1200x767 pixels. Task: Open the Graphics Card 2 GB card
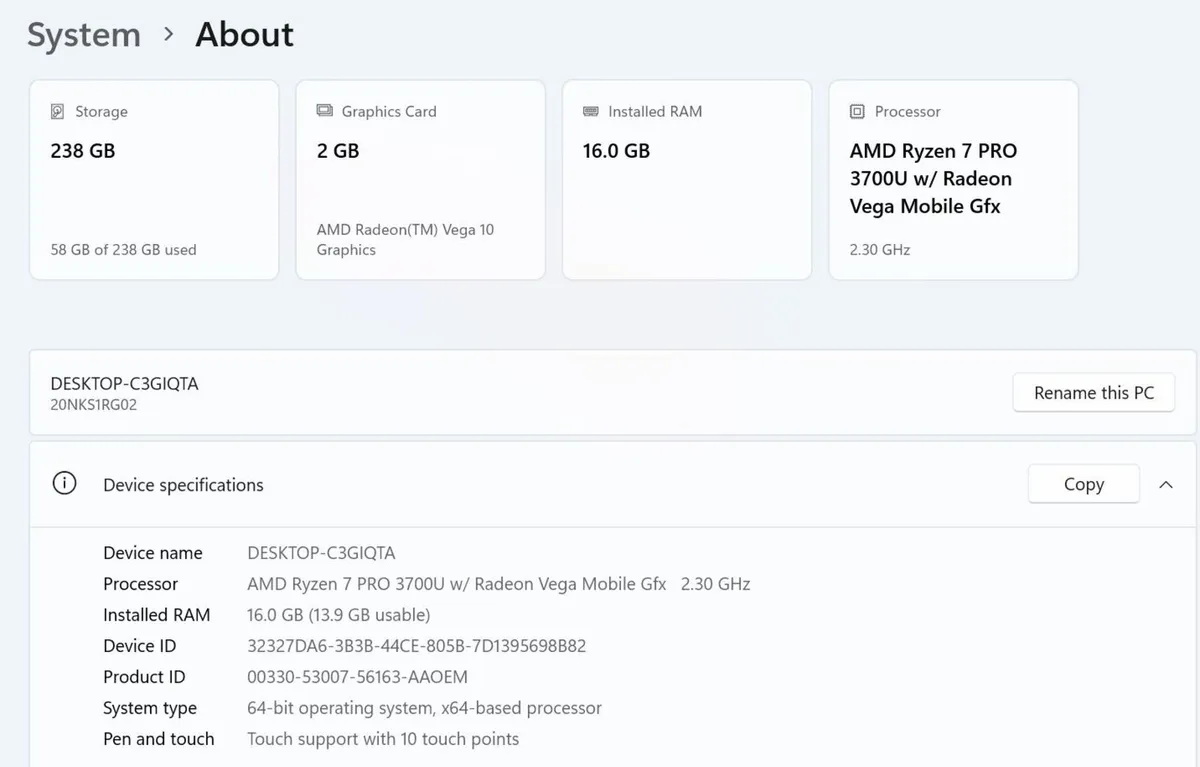421,180
